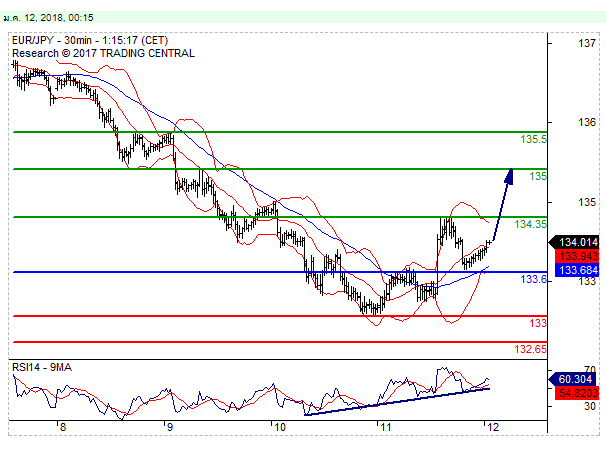This screenshot has height=449, width=606.
Task: Click the 133 red support level label
Action: pos(537,324)
